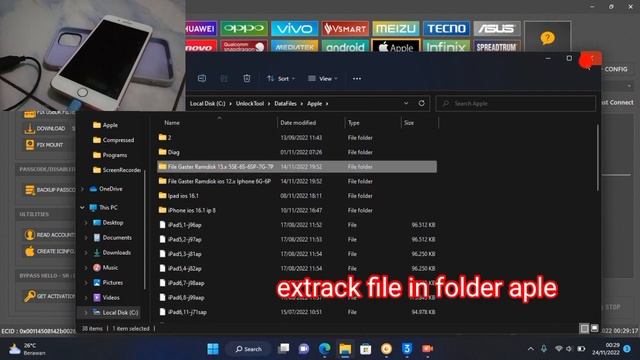Choose the OPPO brand tile

tap(244, 29)
